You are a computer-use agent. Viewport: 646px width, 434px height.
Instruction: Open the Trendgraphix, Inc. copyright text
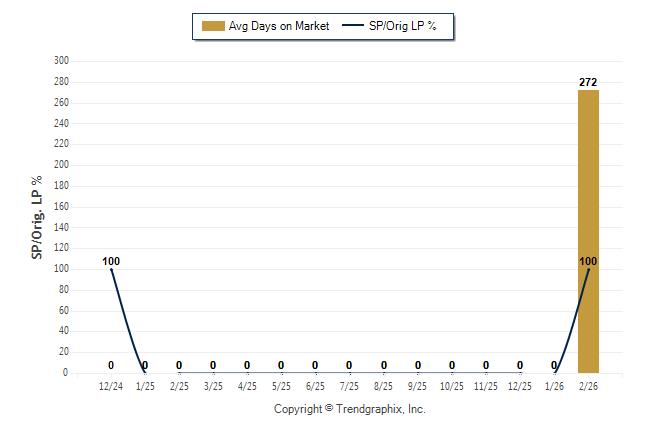(350, 409)
